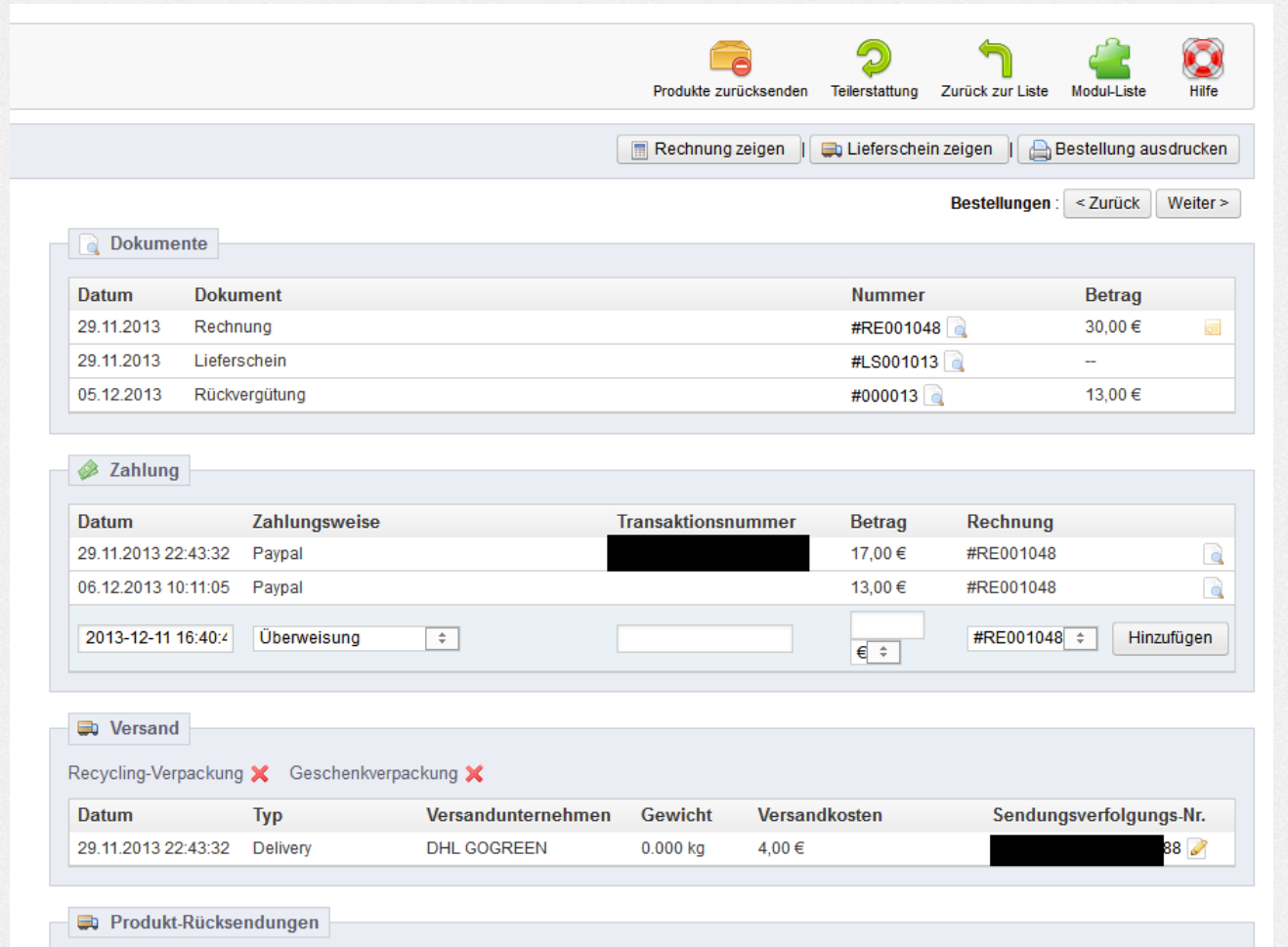The width and height of the screenshot is (1288, 947).
Task: Open the € currency dropdown
Action: coord(876,652)
